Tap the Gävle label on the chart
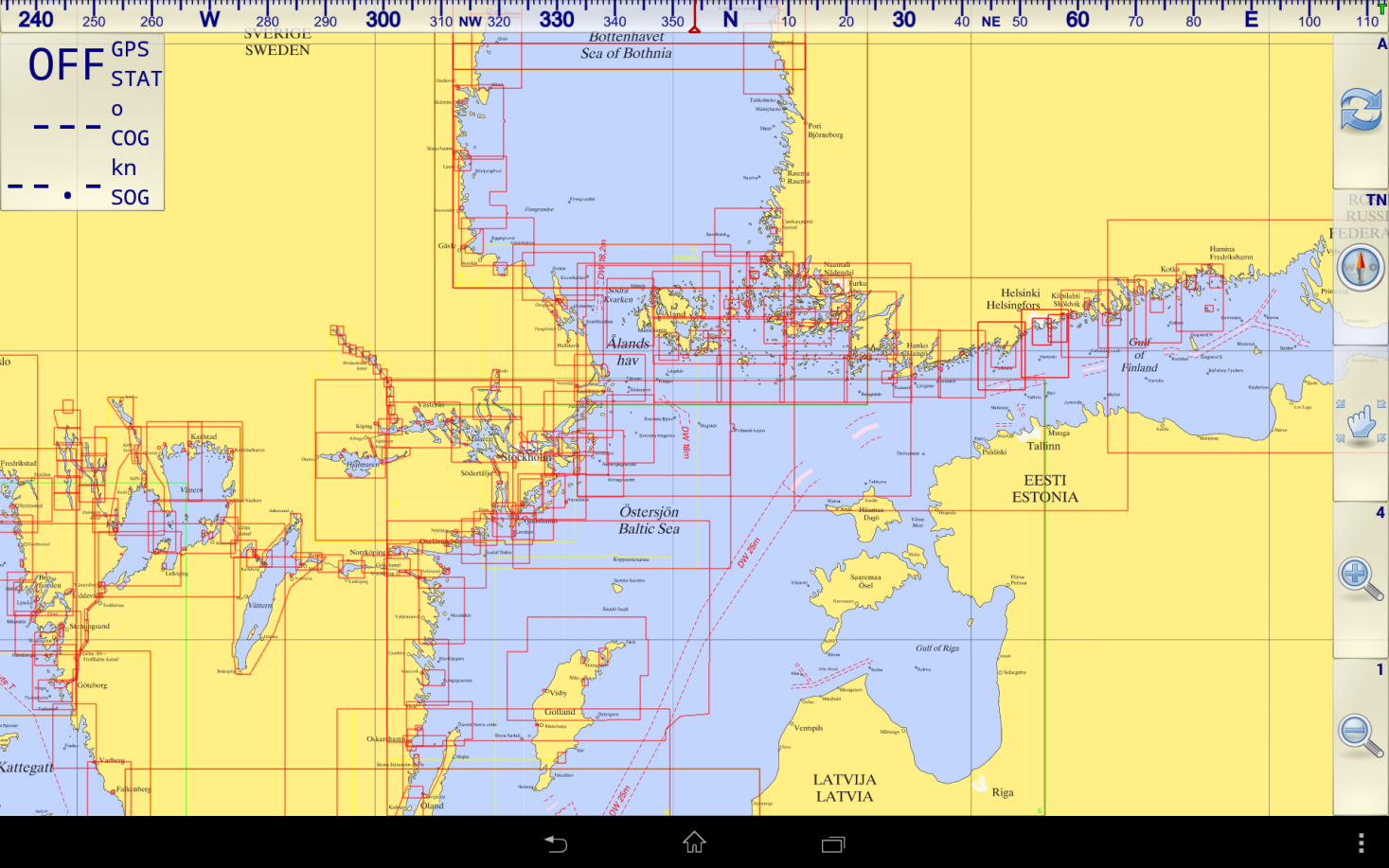This screenshot has width=1389, height=868. pyautogui.click(x=447, y=246)
